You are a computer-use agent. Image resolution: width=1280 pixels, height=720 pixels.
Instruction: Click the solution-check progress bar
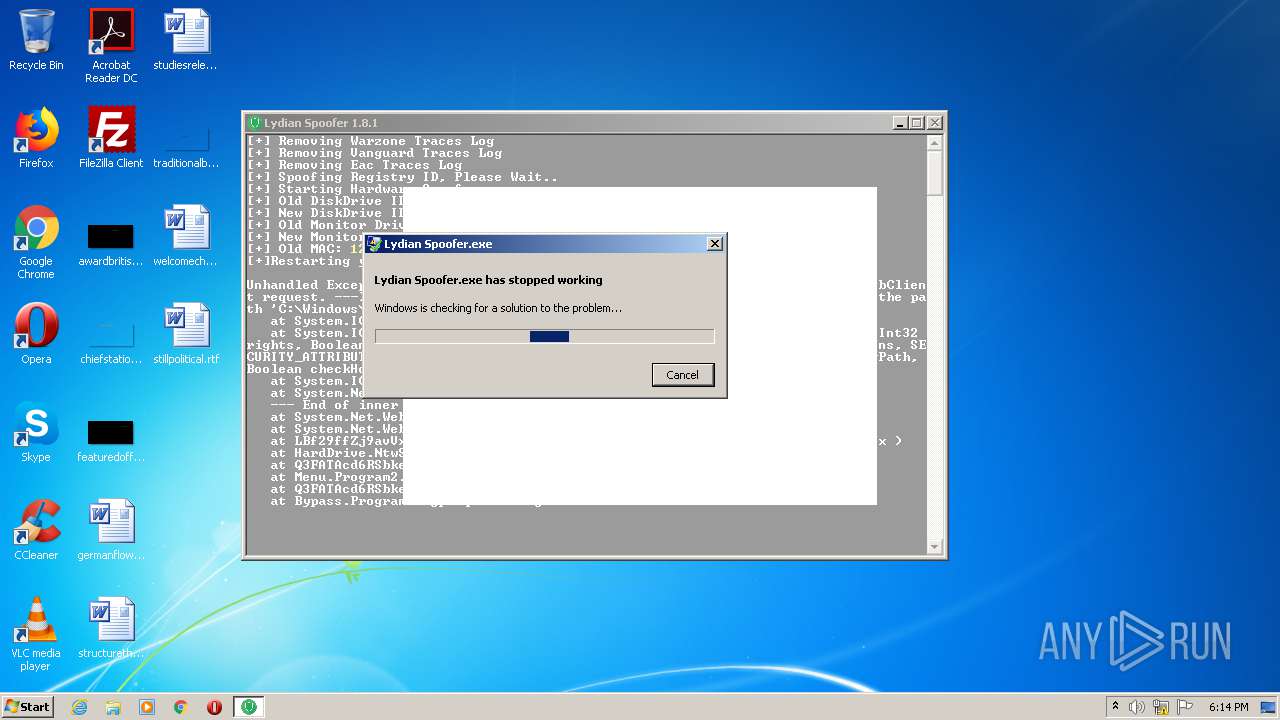pyautogui.click(x=545, y=337)
